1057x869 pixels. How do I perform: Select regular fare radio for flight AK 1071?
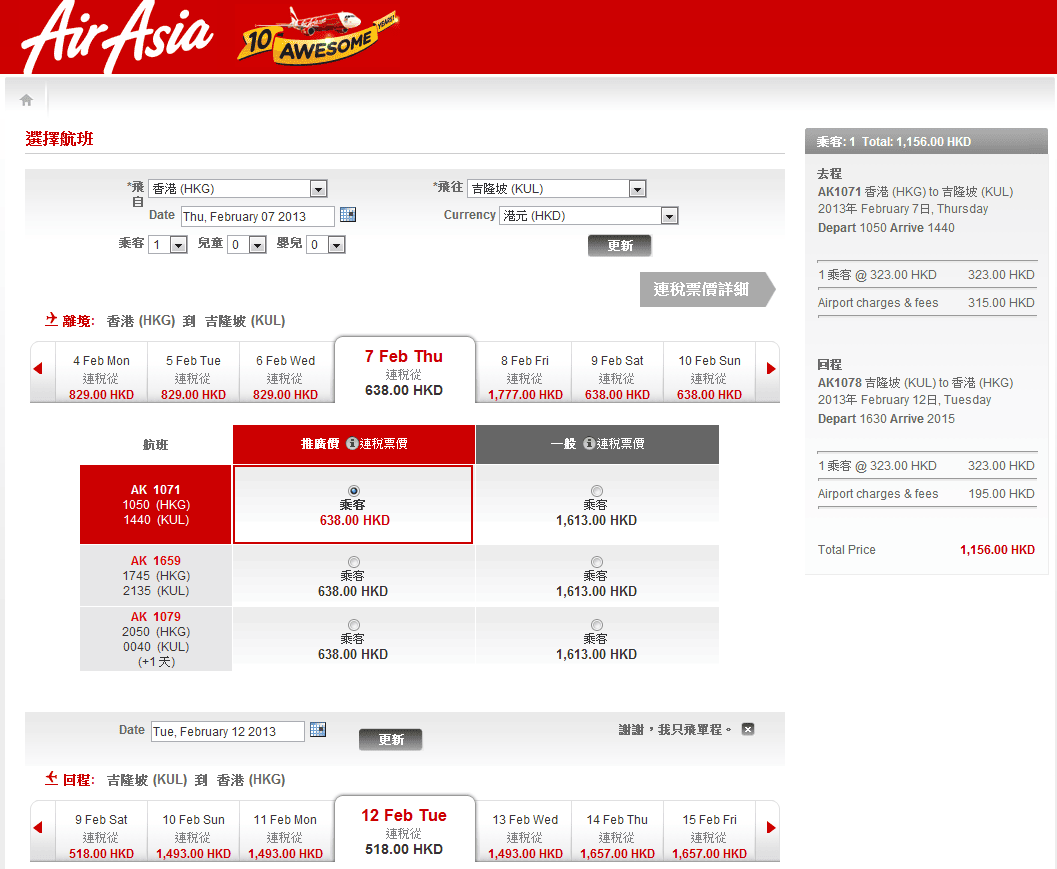(597, 491)
